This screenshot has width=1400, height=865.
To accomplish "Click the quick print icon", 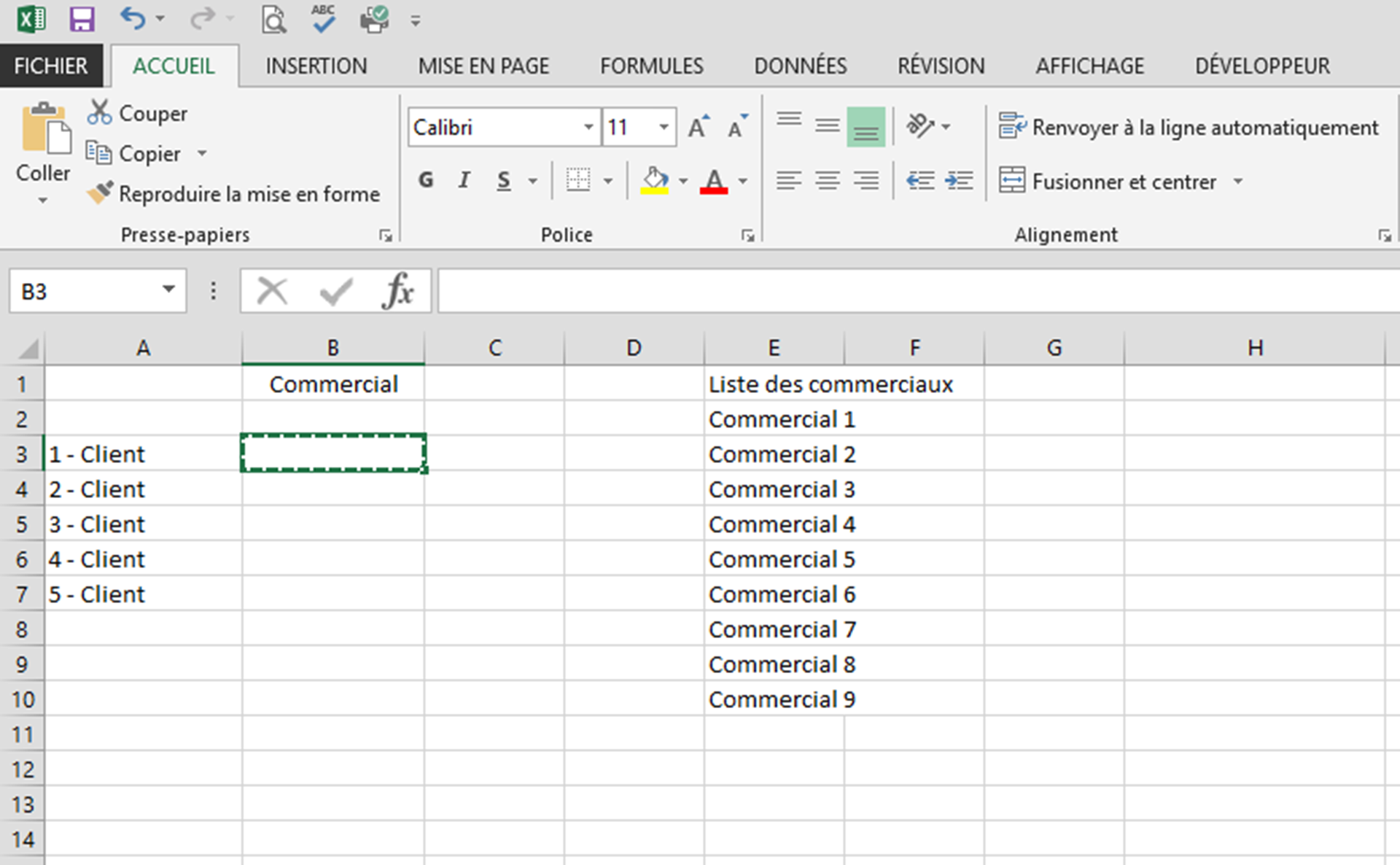I will 374,20.
